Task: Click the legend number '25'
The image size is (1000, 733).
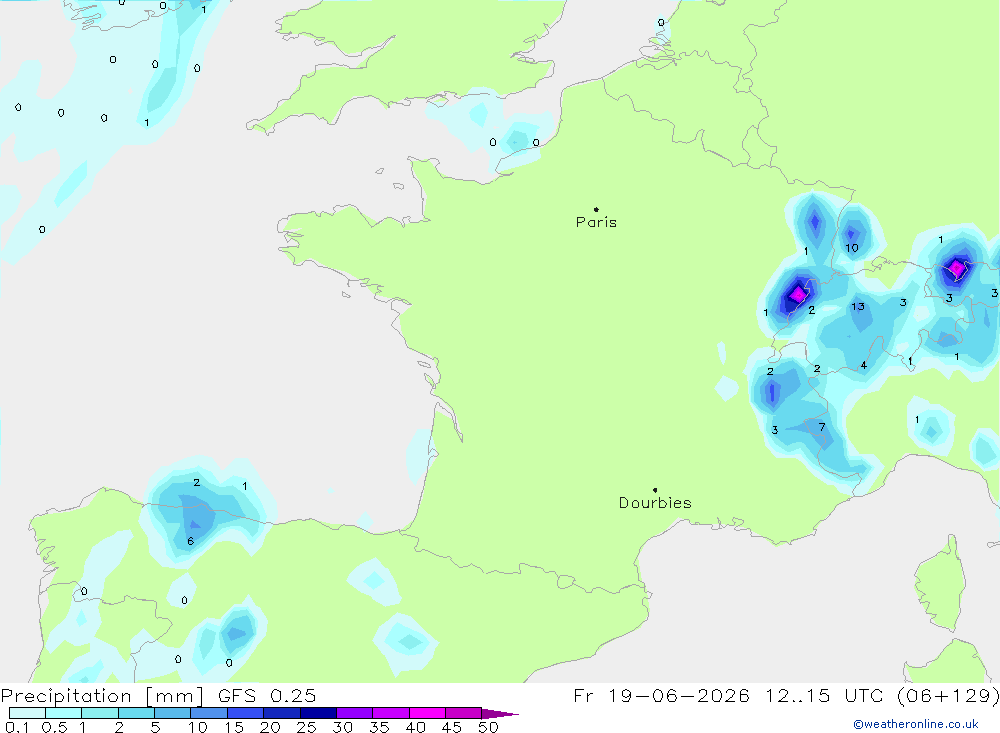Action: point(306,727)
